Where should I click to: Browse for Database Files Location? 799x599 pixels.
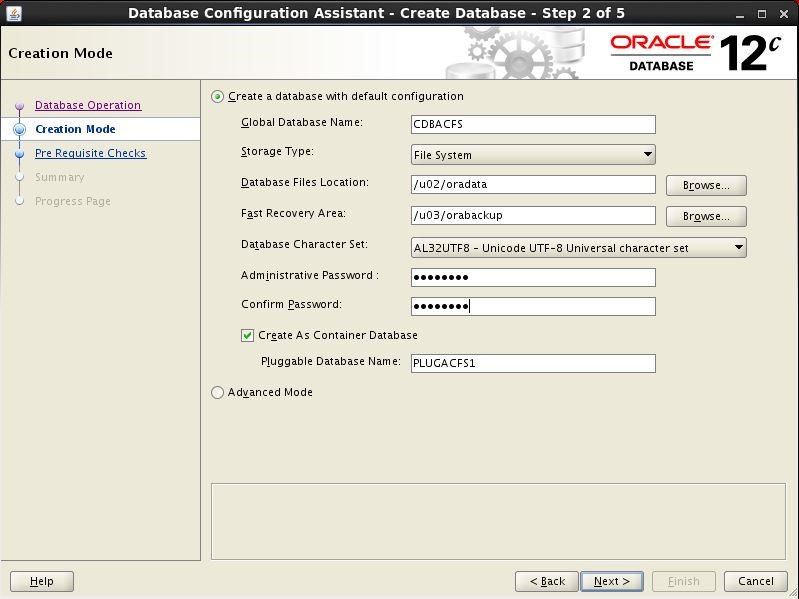coord(706,185)
